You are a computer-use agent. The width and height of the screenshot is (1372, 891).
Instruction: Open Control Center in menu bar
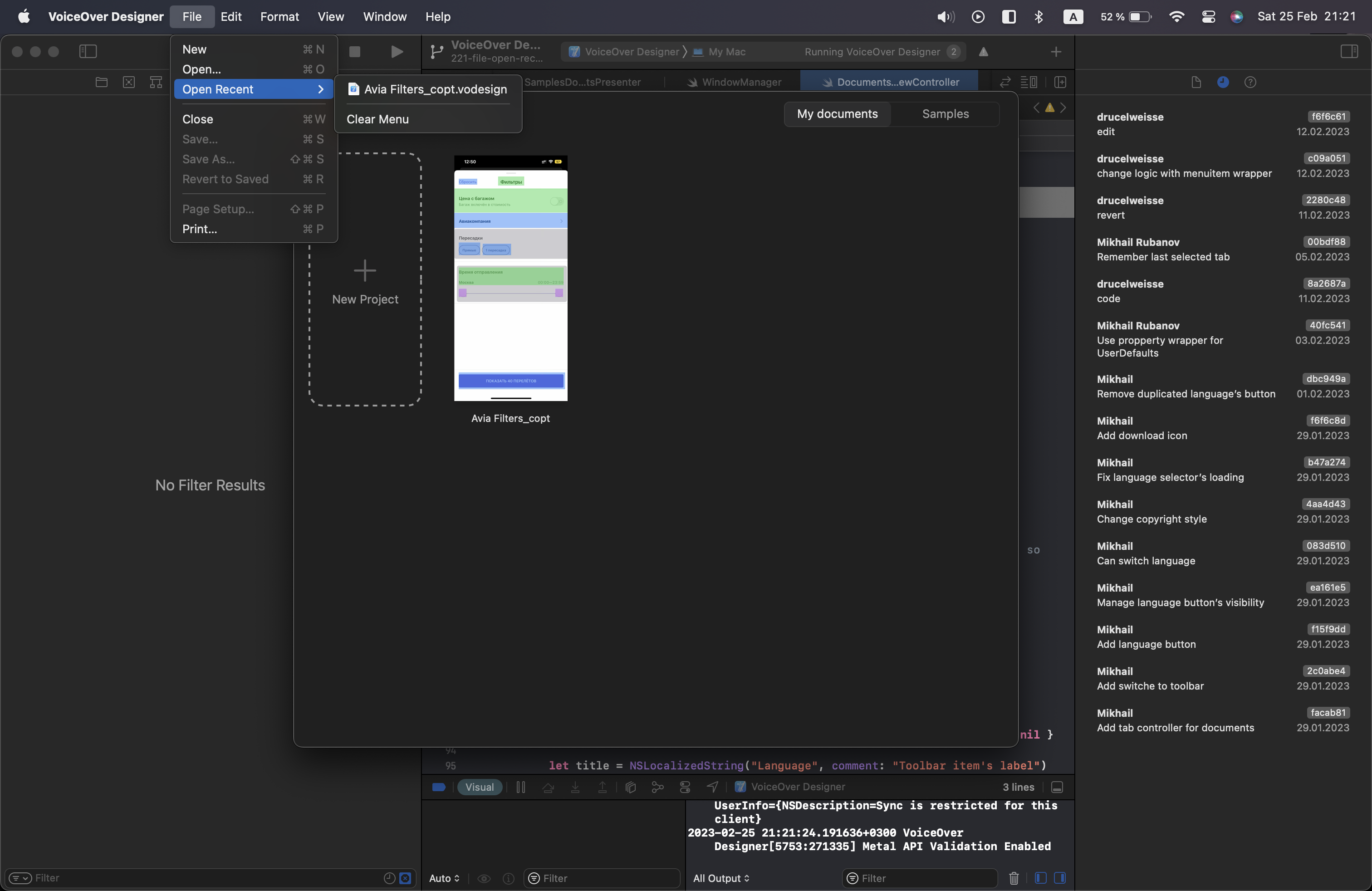[x=1208, y=17]
